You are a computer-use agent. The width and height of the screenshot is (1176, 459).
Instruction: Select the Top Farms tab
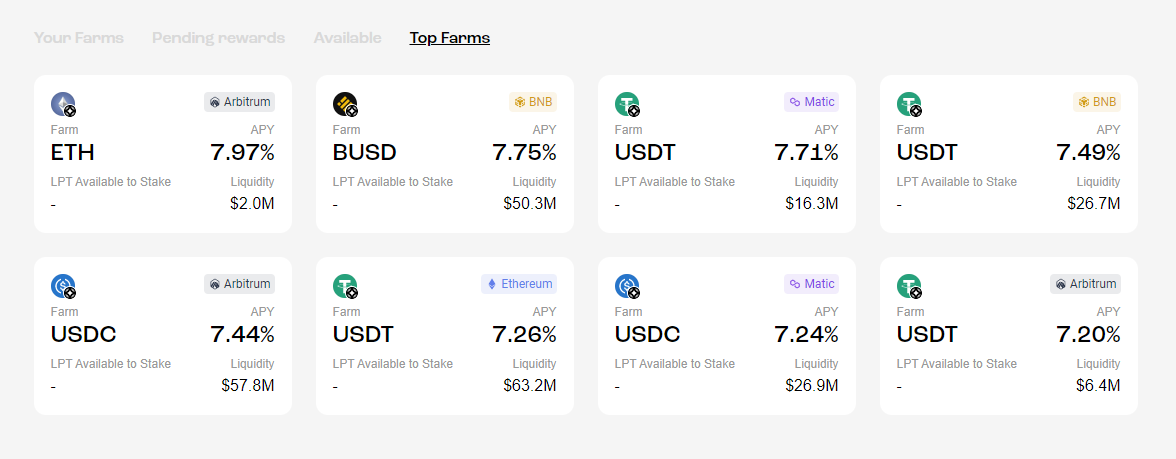pos(449,38)
